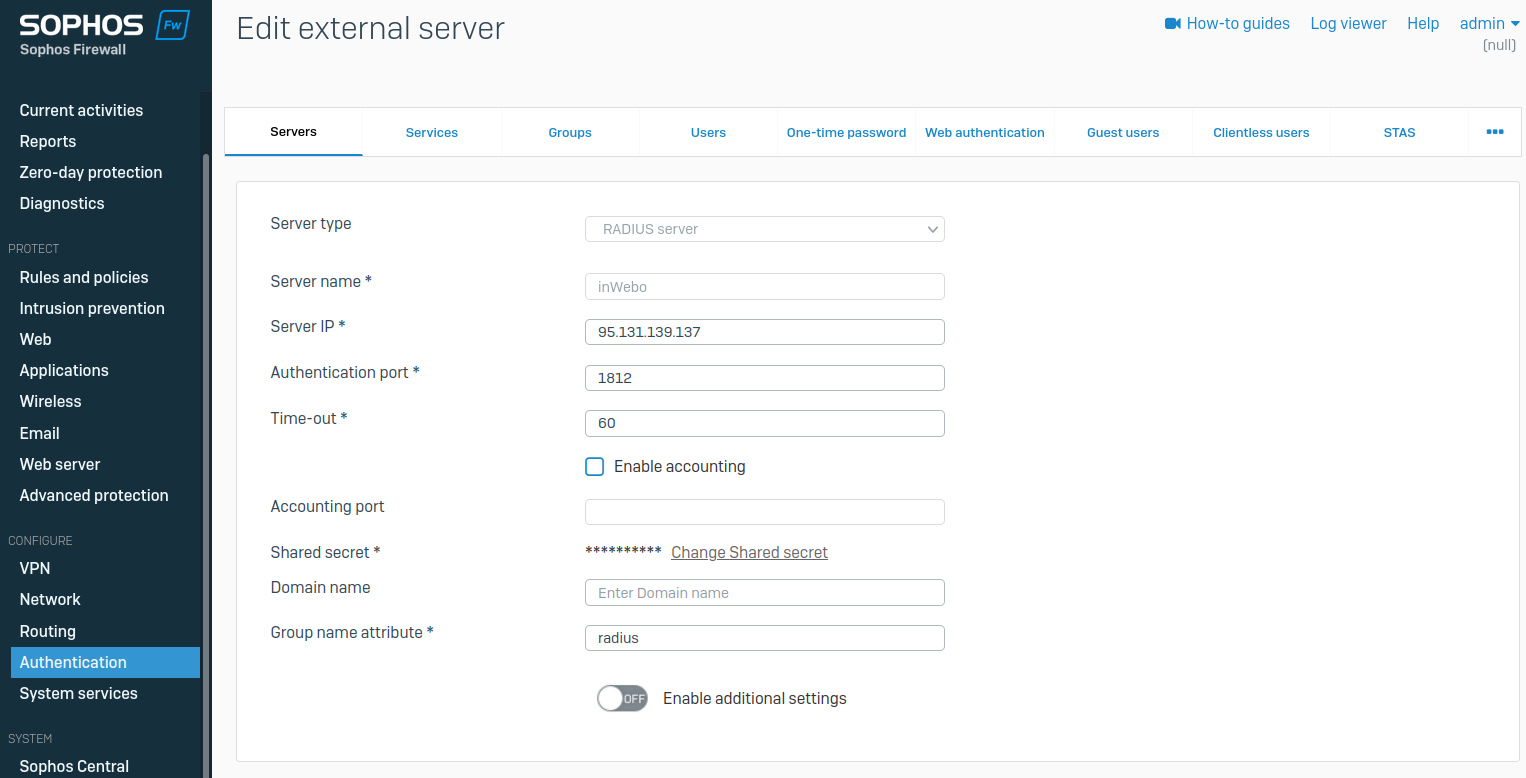The width and height of the screenshot is (1526, 778).
Task: Switch to the Services tab
Action: click(431, 131)
